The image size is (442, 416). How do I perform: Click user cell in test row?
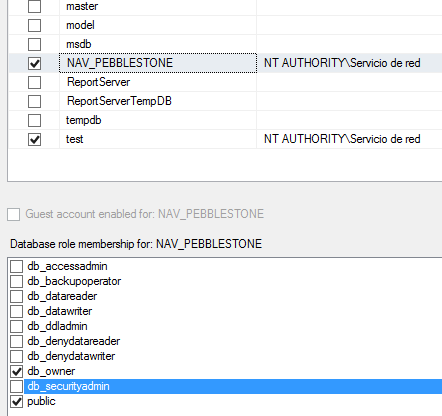[x=349, y=139]
